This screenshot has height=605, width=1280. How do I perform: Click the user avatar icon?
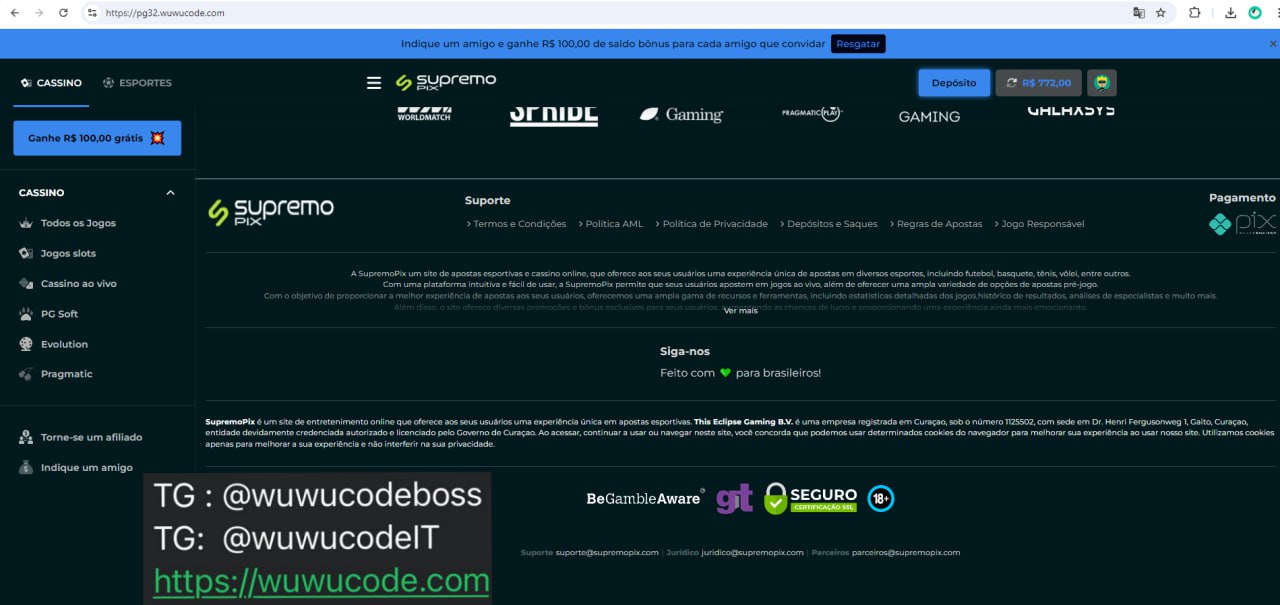click(x=1101, y=83)
